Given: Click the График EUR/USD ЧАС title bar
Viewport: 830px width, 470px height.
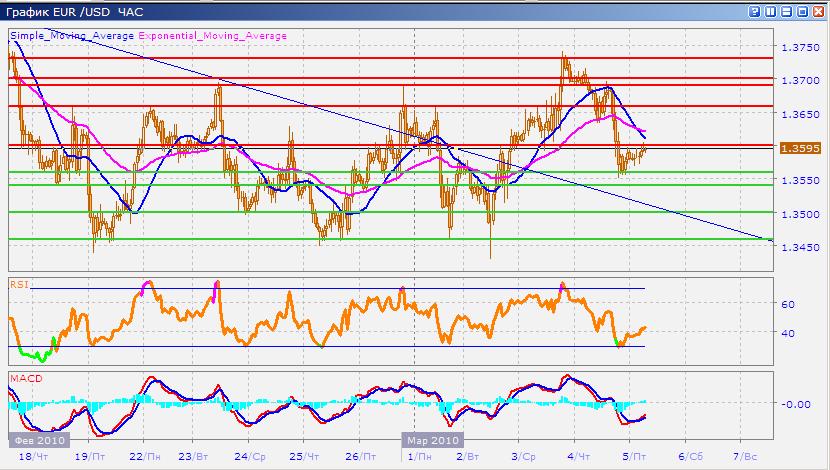Looking at the screenshot, I should (75, 11).
